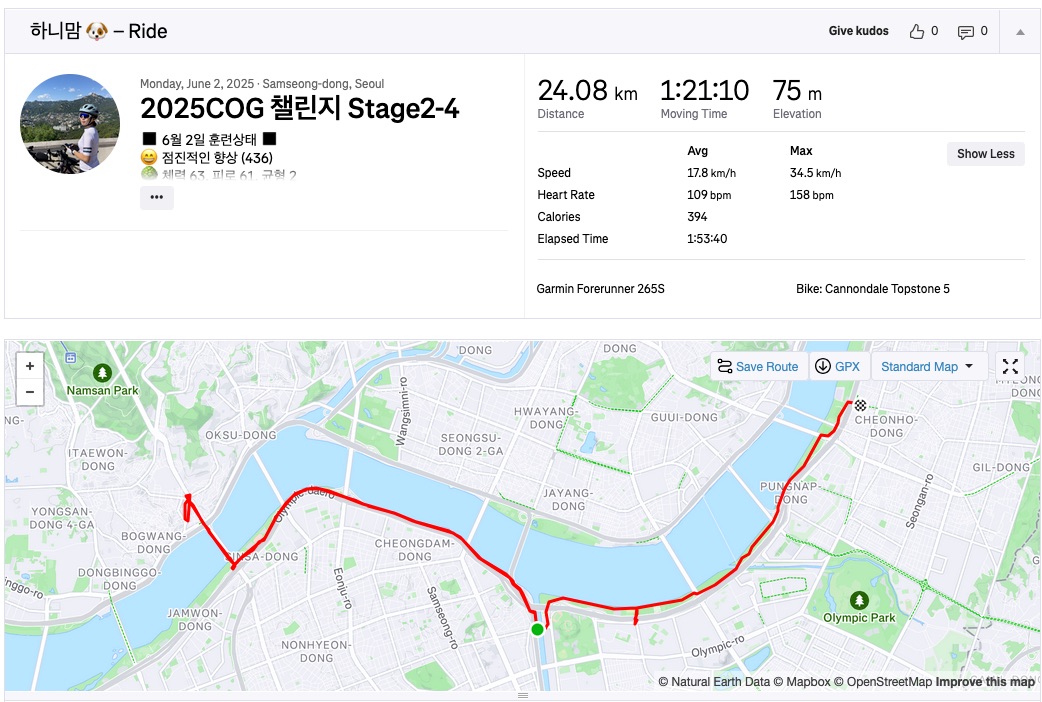Screen dimensions: 1042x702
Task: Click the kudos thumbs-up icon
Action: 917,32
